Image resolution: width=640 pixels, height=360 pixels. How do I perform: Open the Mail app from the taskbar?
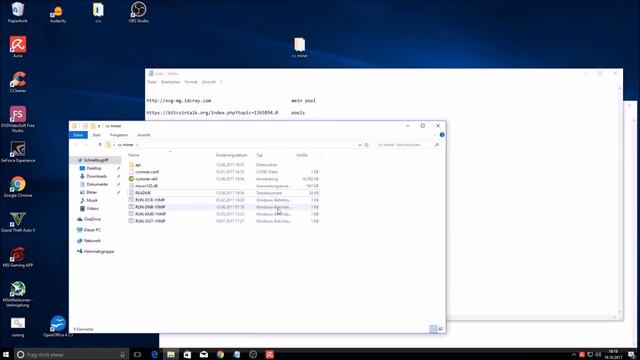click(x=204, y=354)
